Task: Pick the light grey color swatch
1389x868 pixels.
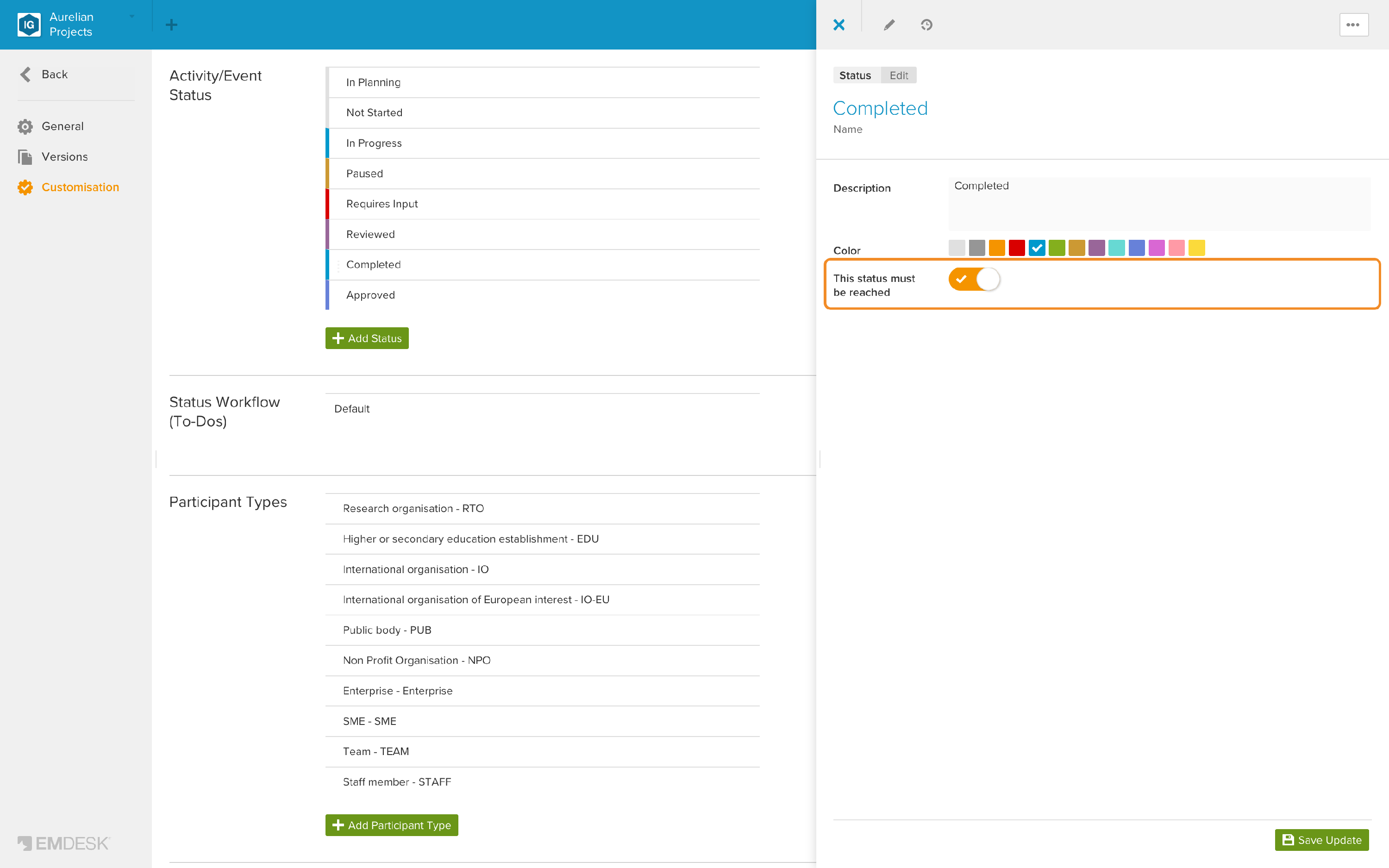Action: [957, 248]
